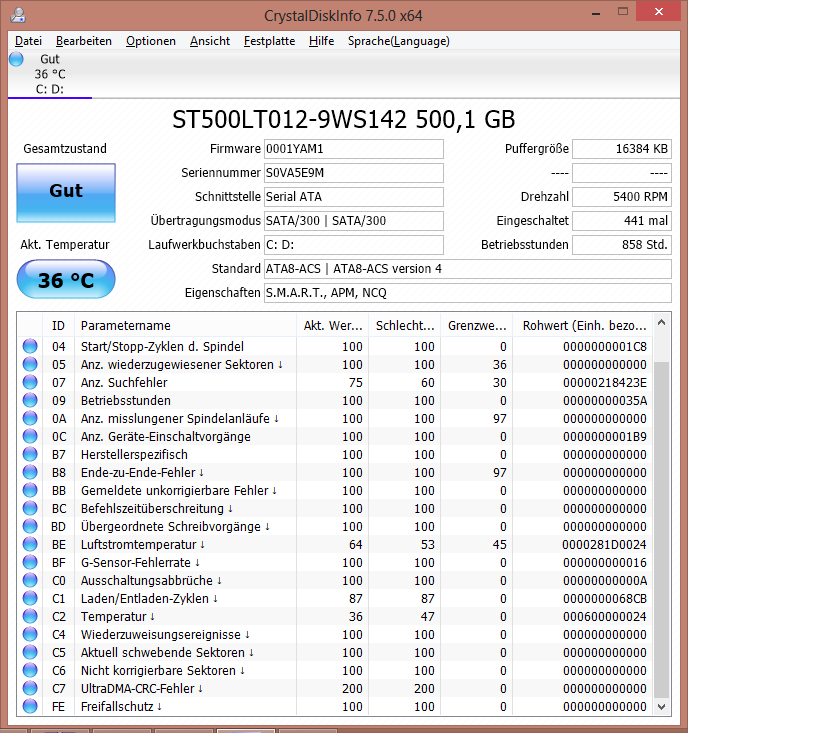The height and width of the screenshot is (733, 819).
Task: Click status orb for Herstellerspezifisch row
Action: (30, 454)
